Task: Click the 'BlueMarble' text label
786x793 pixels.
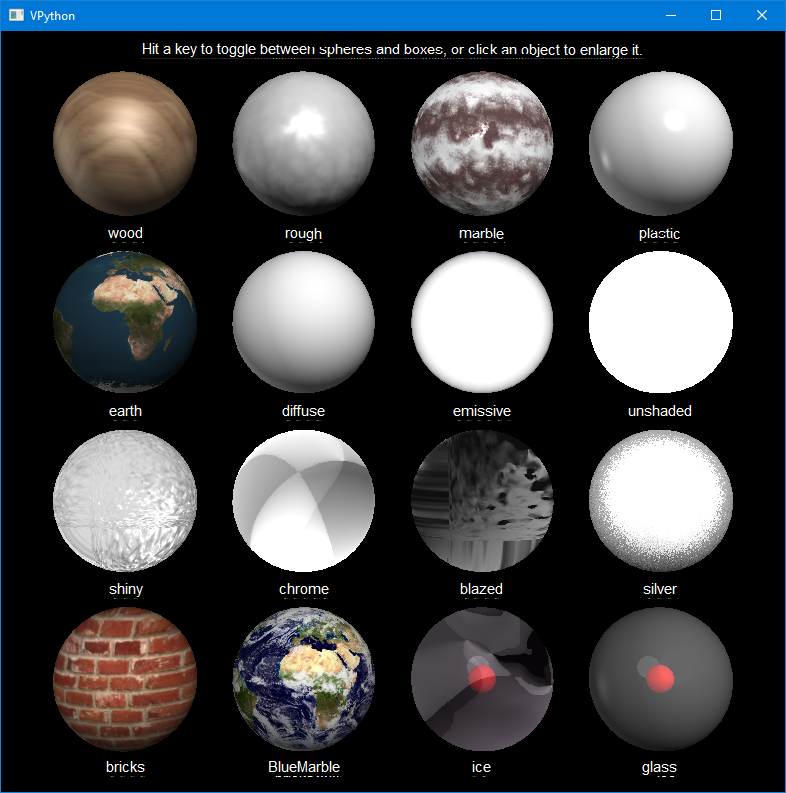Action: (x=304, y=767)
